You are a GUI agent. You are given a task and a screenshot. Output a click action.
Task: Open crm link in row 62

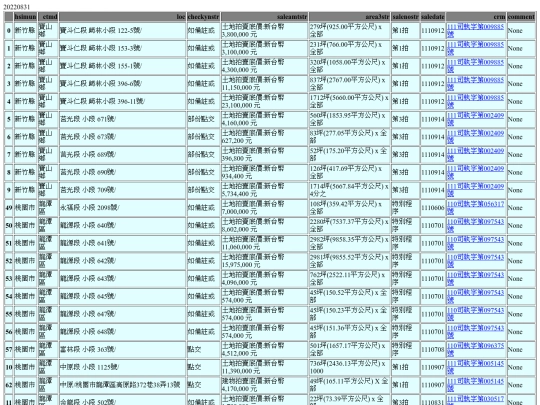point(475,385)
